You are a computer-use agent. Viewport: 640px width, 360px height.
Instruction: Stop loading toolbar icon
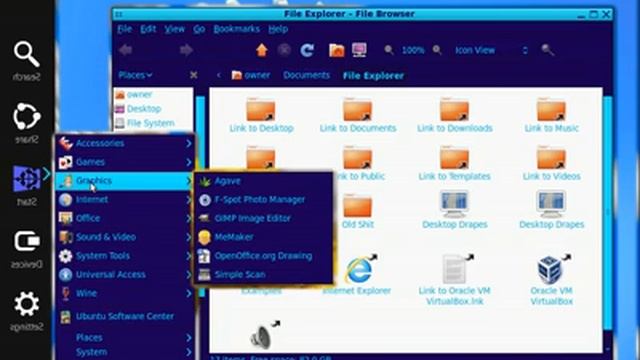[x=284, y=50]
